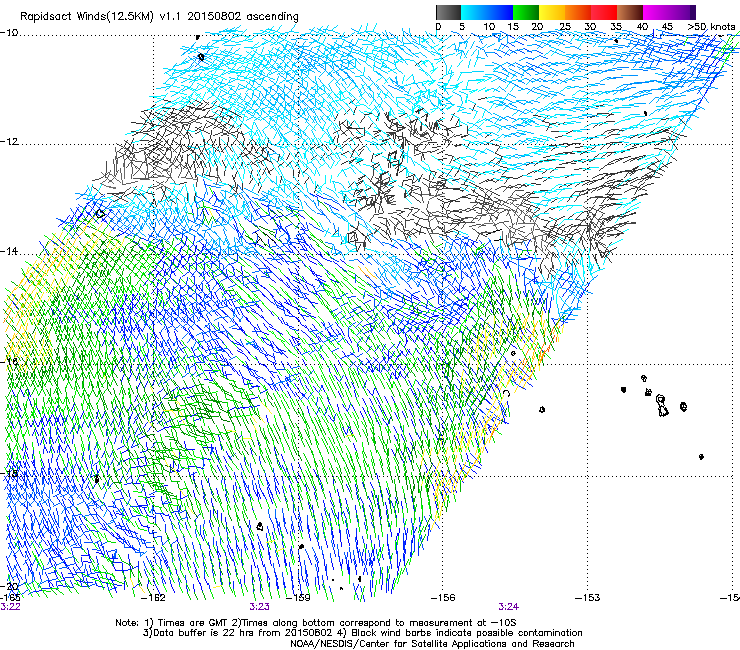740x650 pixels.
Task: Click the 'Note: 1) Times are GMT' footnote line
Action: click(x=316, y=623)
